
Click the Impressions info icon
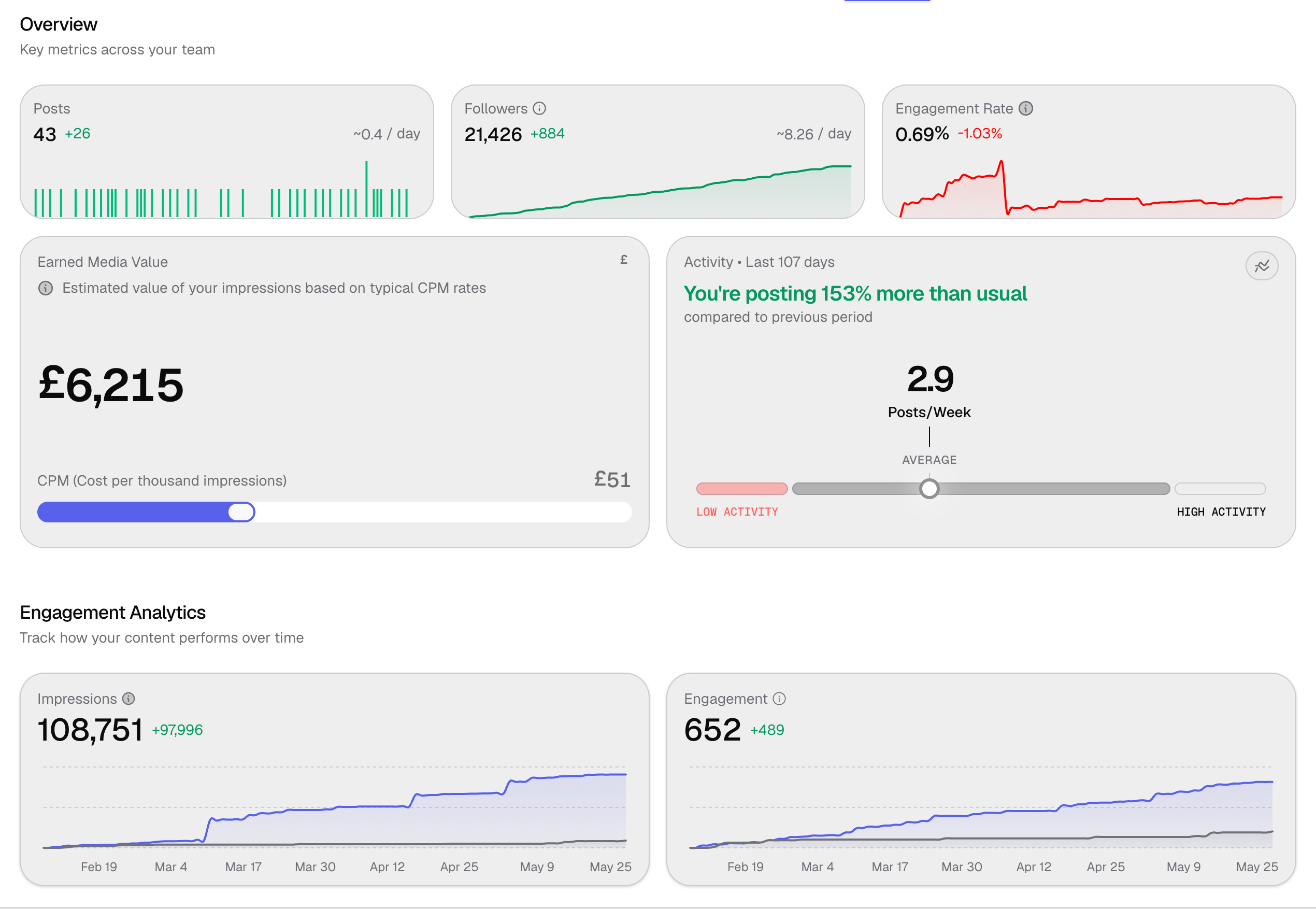pos(128,698)
